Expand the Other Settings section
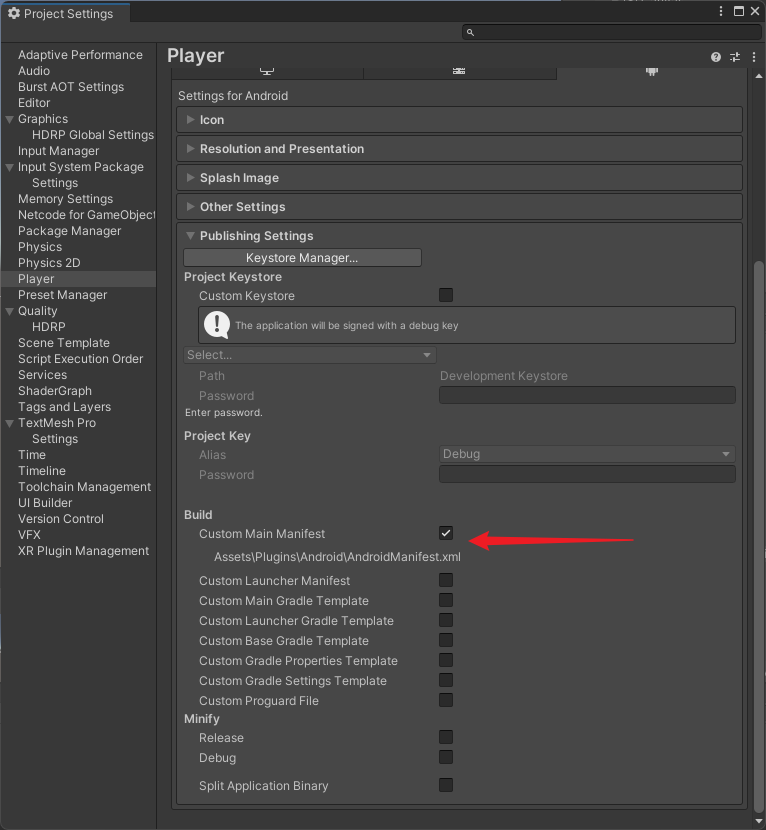The image size is (766, 830). 459,207
